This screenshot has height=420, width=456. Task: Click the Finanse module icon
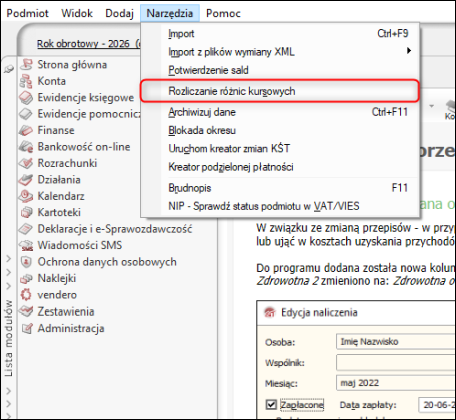[26, 130]
